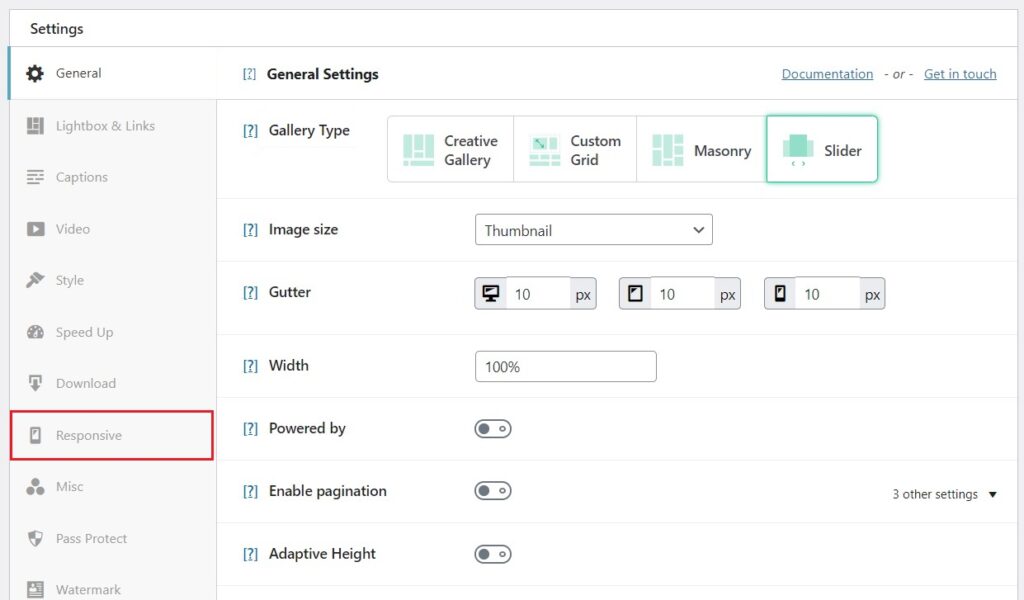
Task: Click the tablet icon in Gutter settings
Action: 636,293
